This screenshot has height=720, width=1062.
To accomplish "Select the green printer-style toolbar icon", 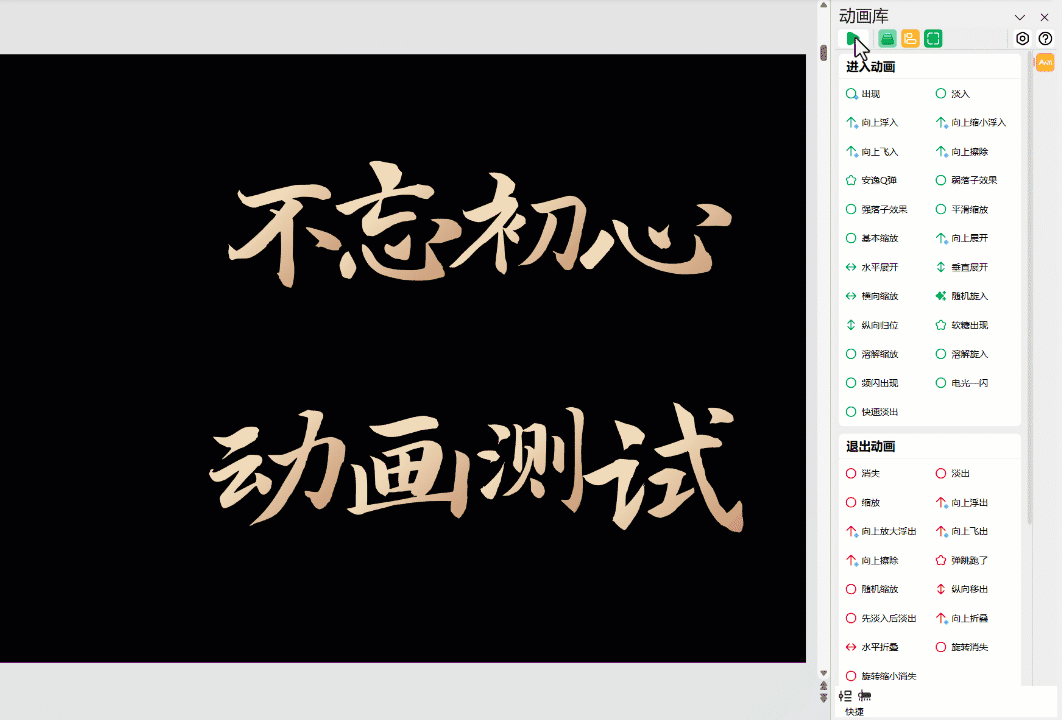I will [x=888, y=38].
